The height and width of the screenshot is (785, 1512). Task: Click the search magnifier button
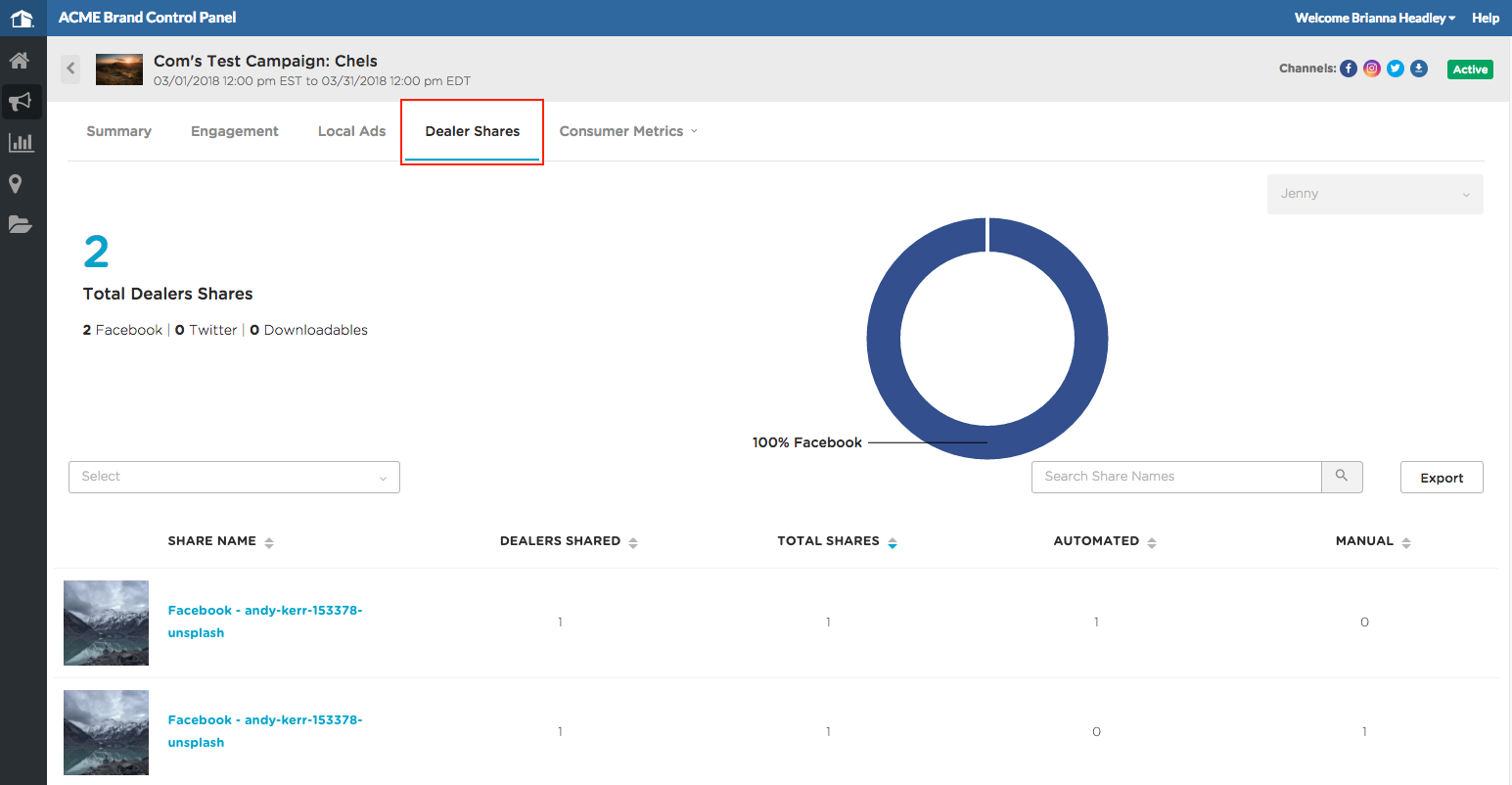(1342, 477)
